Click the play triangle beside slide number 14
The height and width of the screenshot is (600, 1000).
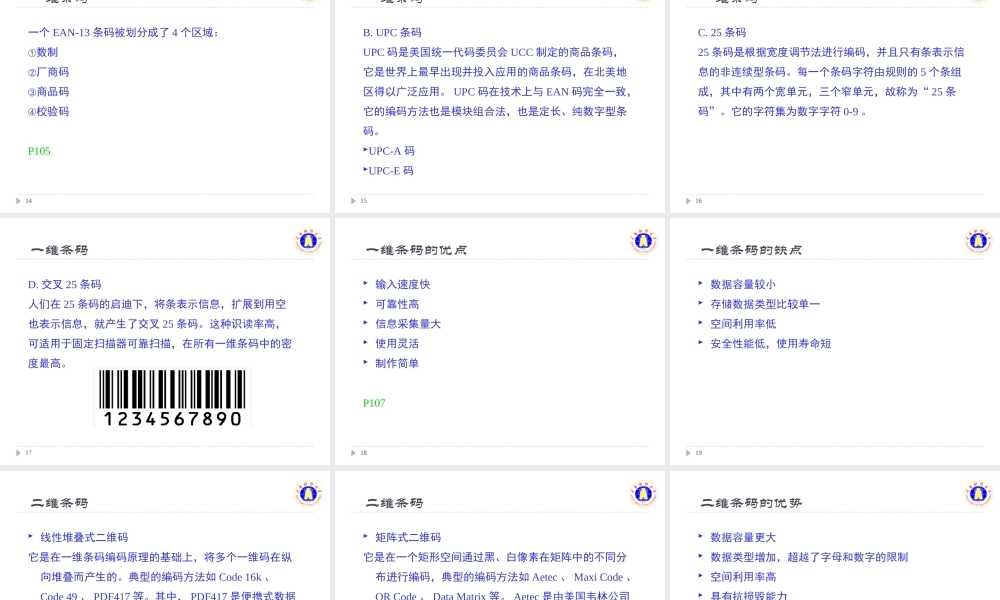[x=17, y=200]
